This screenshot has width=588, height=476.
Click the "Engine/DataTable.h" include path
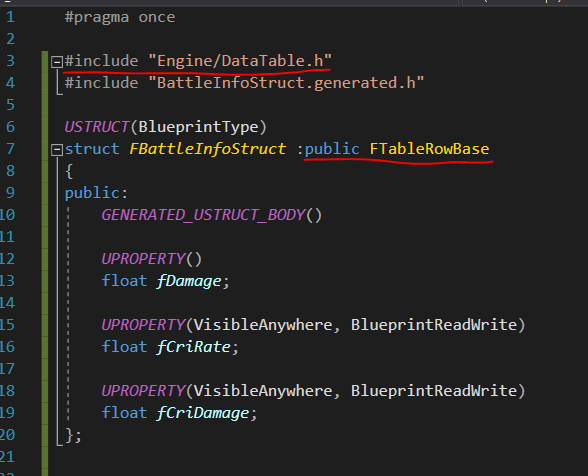[240, 61]
